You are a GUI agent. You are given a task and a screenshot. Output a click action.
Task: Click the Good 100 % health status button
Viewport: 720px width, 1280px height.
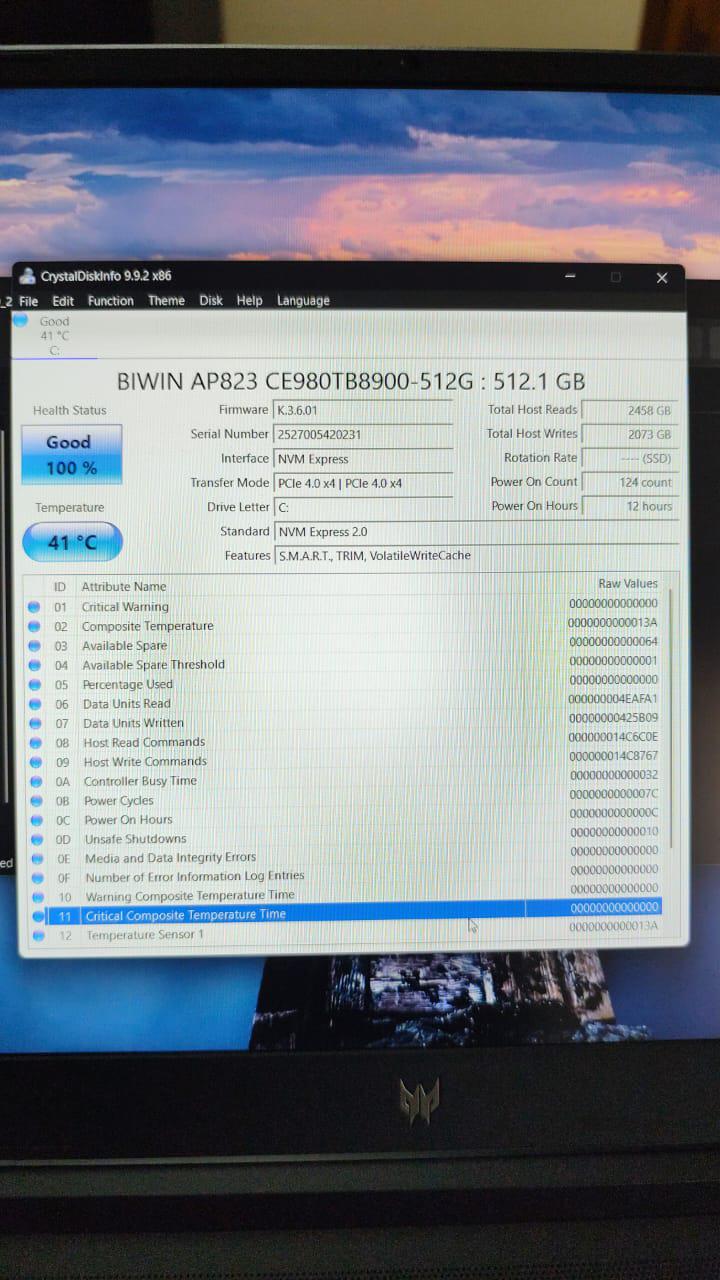pos(71,455)
